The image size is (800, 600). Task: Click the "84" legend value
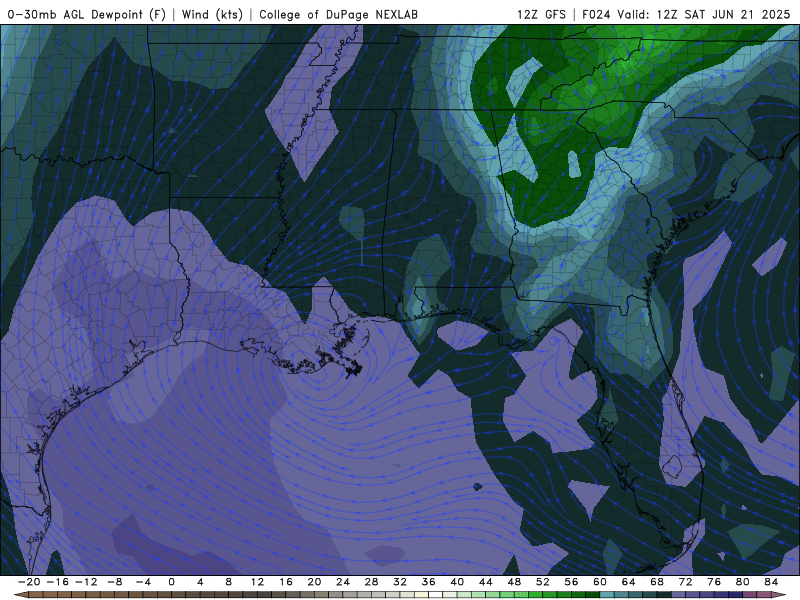pos(771,582)
